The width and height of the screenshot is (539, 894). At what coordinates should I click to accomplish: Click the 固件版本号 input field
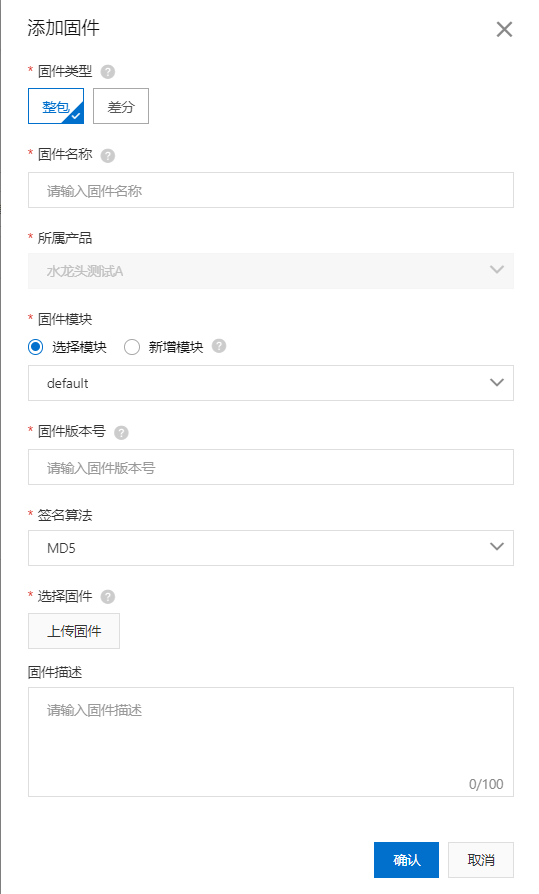click(x=271, y=468)
